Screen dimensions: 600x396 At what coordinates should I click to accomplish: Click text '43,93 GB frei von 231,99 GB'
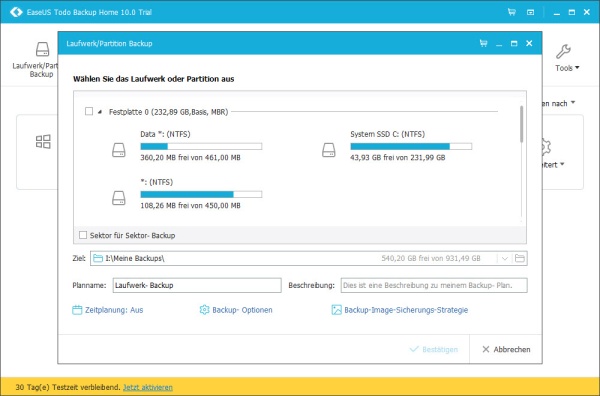pos(398,157)
